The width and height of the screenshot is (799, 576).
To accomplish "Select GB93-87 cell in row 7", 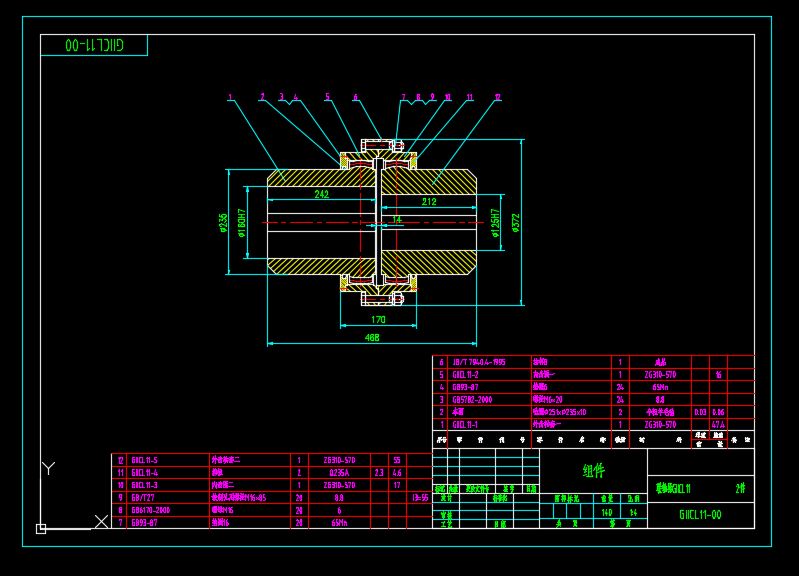I will (x=144, y=522).
